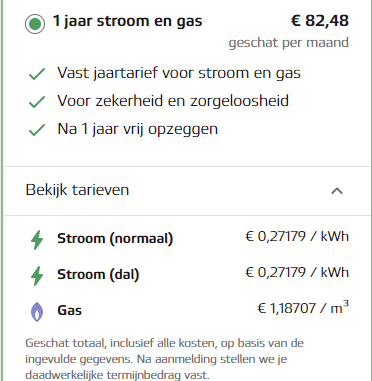The image size is (372, 381).
Task: Collapse the Bekijk tarieven chevron arrow
Action: tap(337, 191)
